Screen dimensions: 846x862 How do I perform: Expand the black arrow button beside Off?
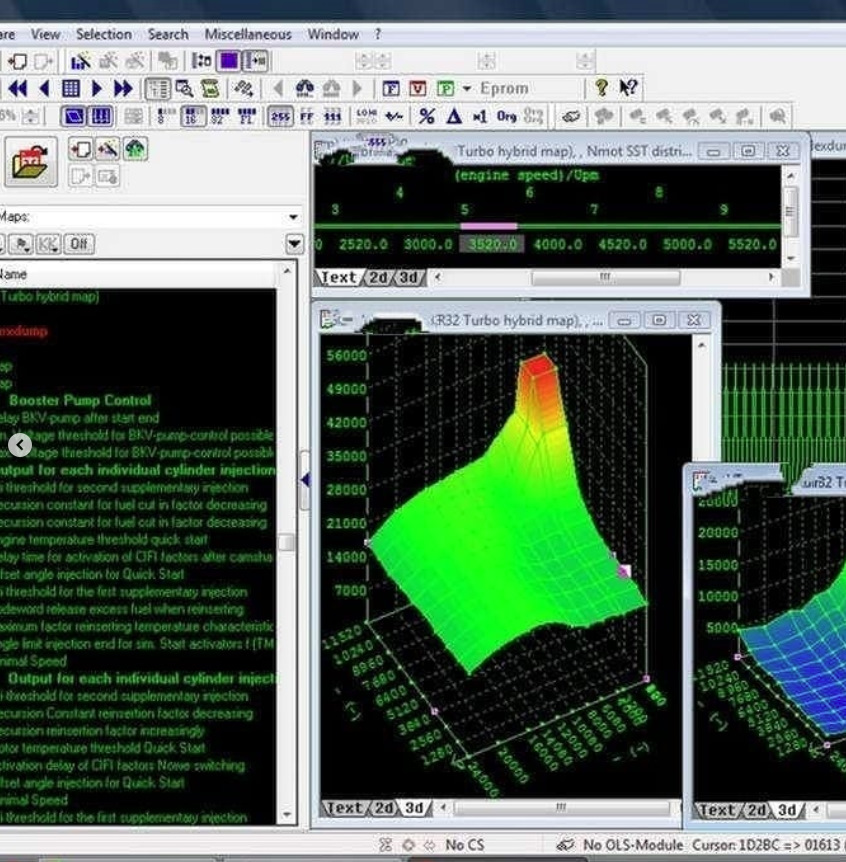(294, 244)
